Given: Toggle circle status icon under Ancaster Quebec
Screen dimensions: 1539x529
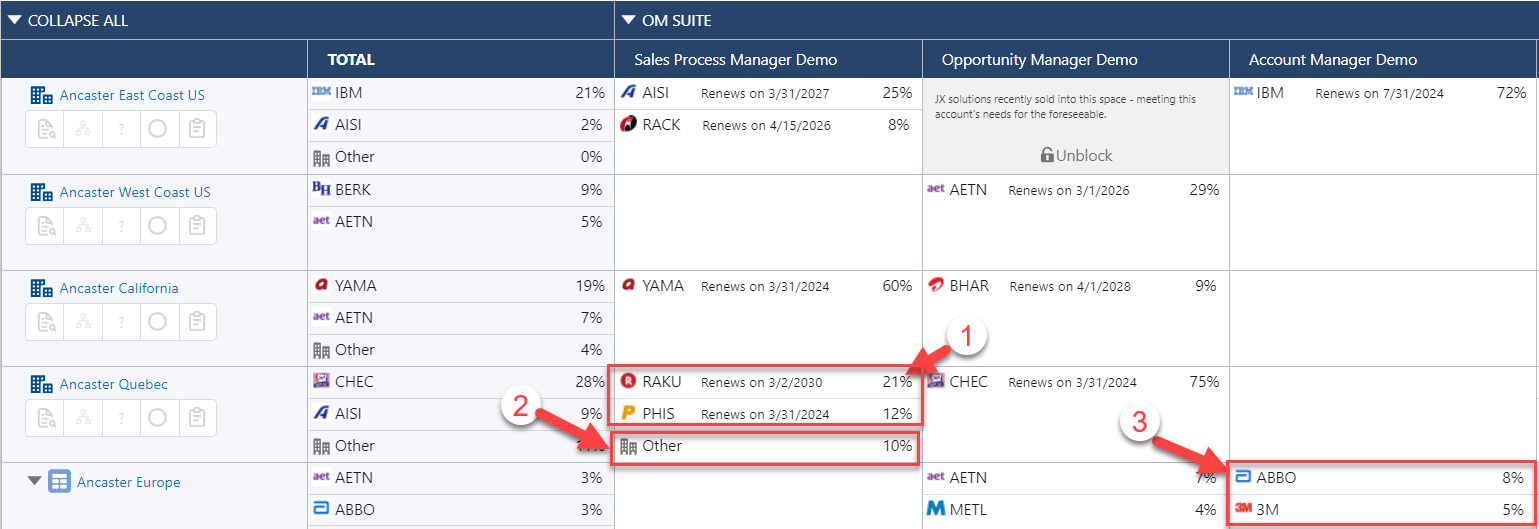Looking at the screenshot, I should pos(157,418).
